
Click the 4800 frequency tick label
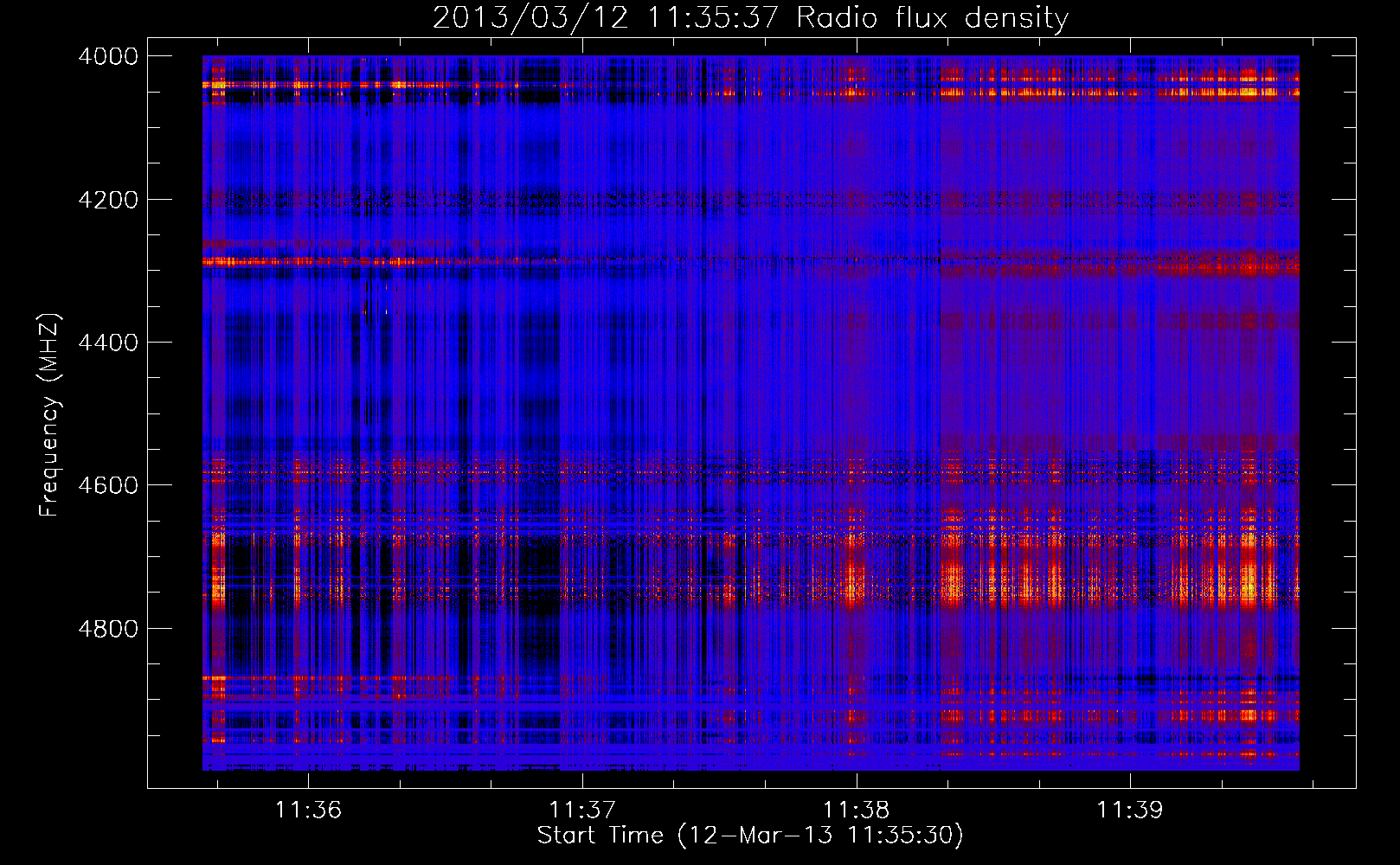108,629
